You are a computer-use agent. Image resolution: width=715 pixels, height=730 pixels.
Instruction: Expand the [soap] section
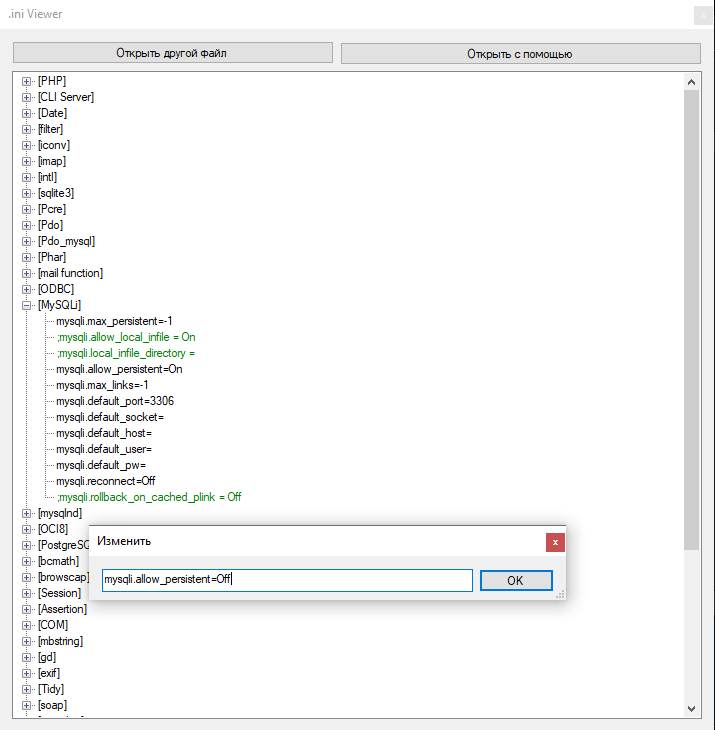(27, 705)
